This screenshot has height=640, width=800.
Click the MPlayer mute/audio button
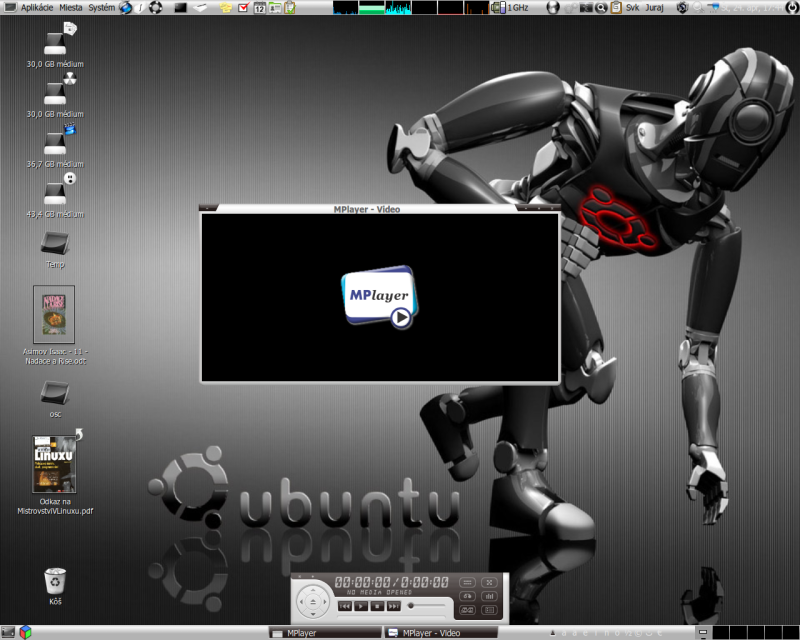[x=467, y=596]
